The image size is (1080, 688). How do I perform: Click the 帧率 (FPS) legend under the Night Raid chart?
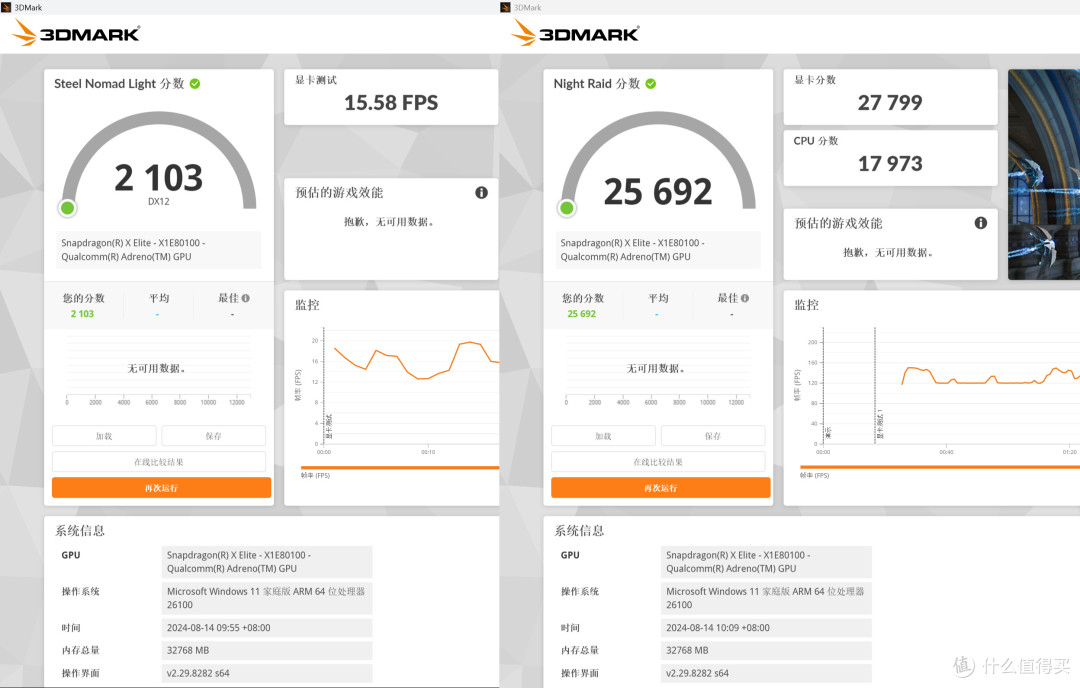815,475
